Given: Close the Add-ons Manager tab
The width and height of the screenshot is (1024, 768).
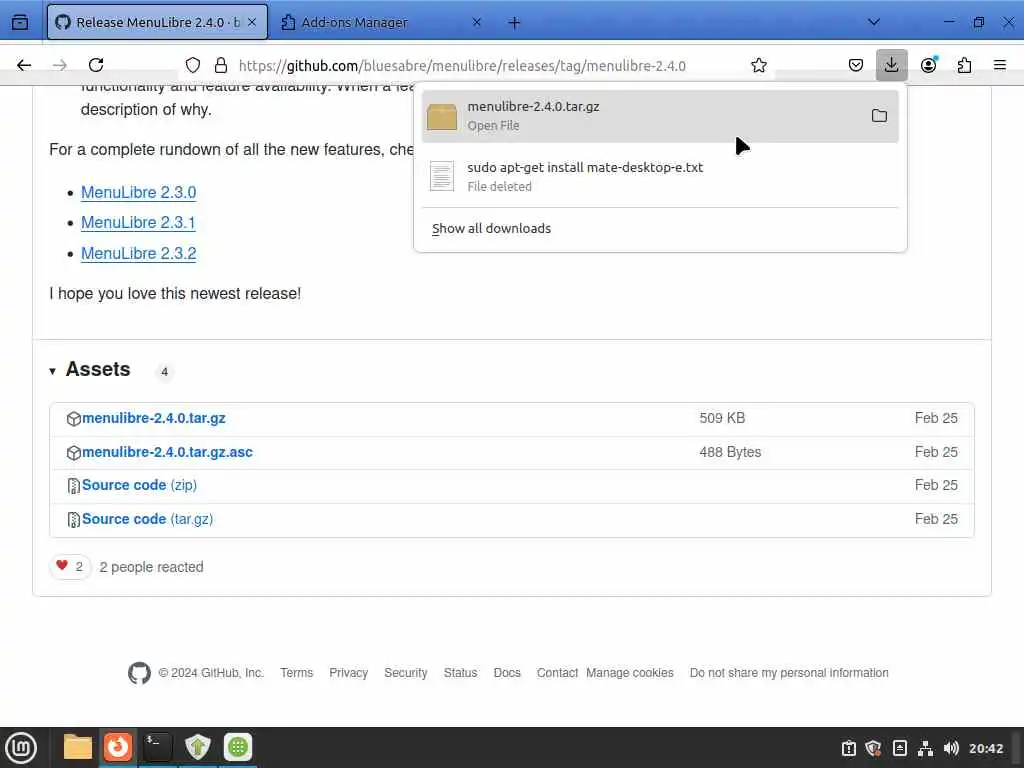Looking at the screenshot, I should 476,22.
